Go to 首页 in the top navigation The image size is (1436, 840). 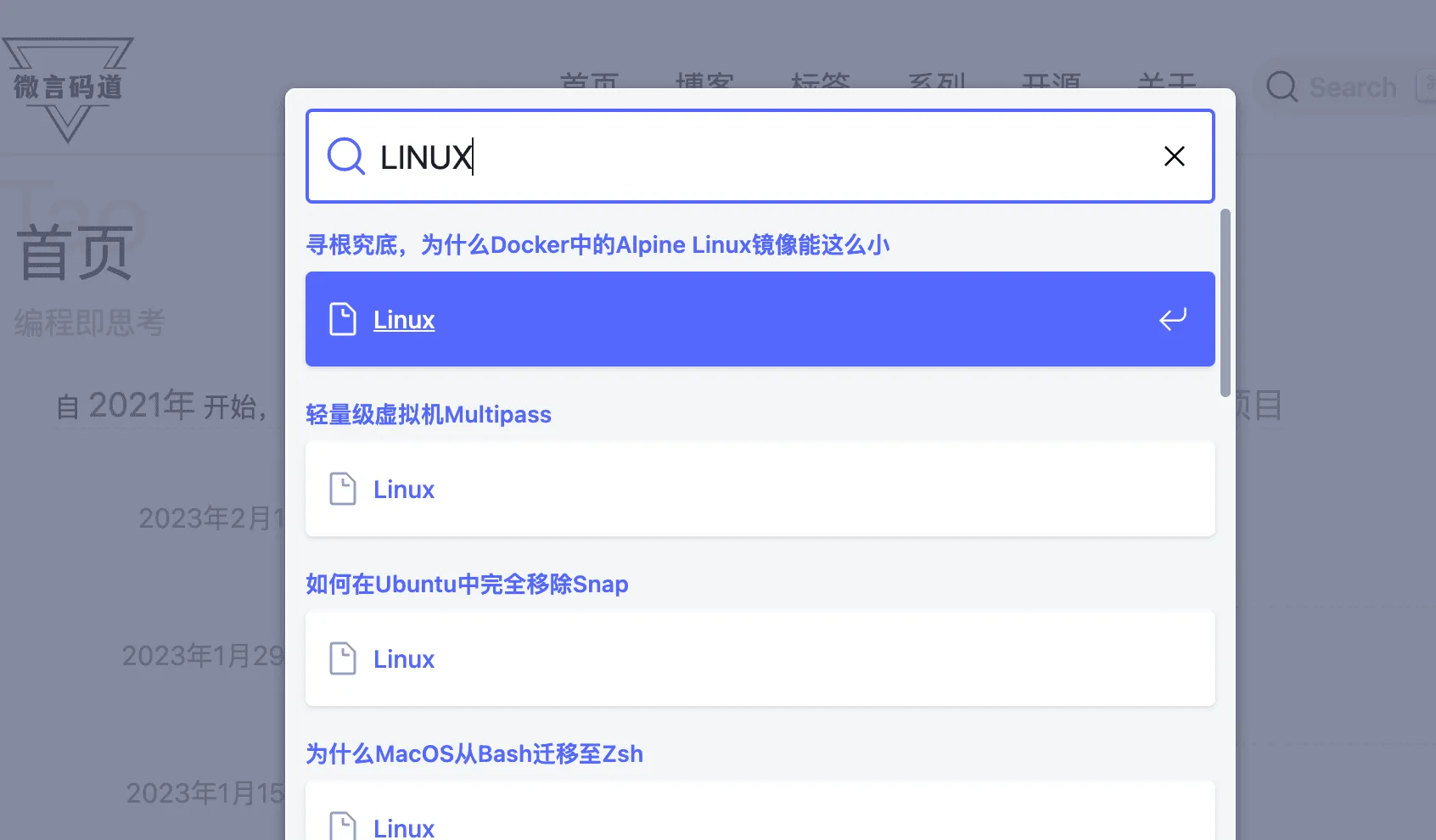coord(589,81)
